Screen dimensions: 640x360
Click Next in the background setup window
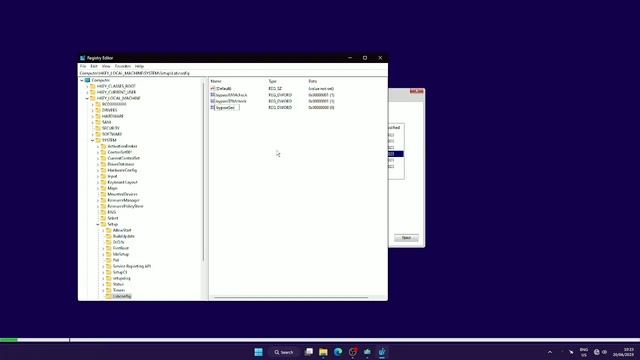tap(406, 238)
